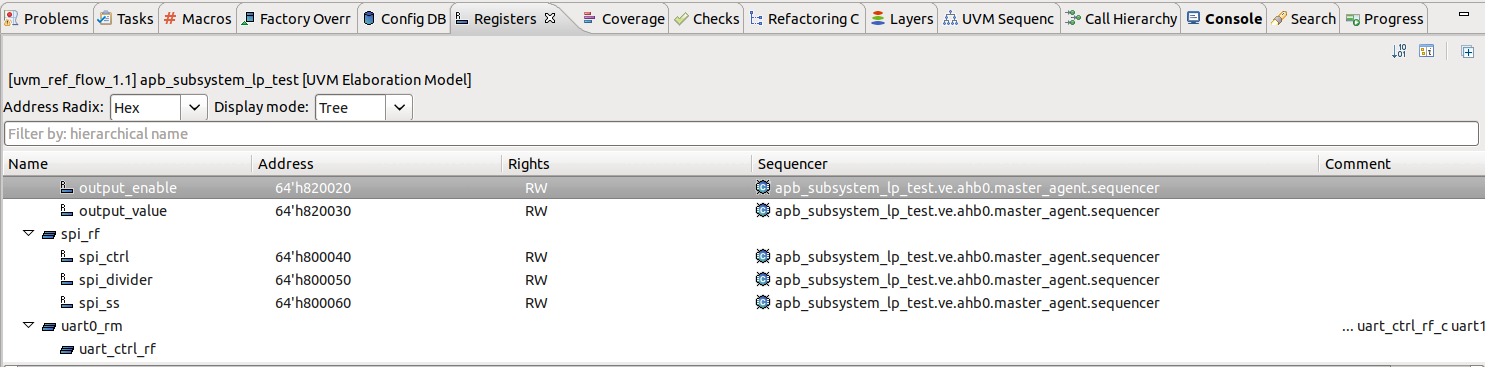Open the Search tab
1485x367 pixels.
[x=1304, y=18]
